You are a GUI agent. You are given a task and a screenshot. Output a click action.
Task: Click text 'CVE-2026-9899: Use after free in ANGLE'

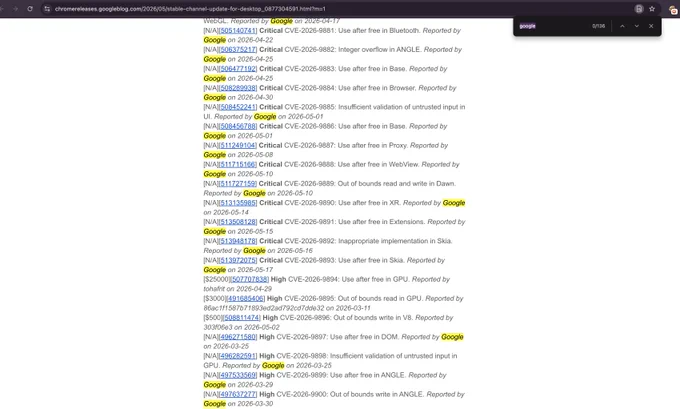click(341, 375)
